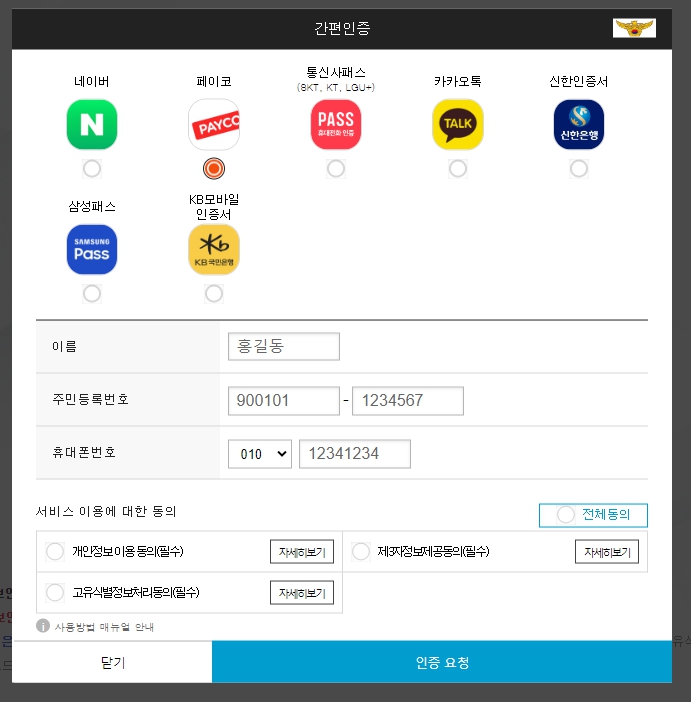Click the 신한인증서 label text
The image size is (691, 702).
579,81
